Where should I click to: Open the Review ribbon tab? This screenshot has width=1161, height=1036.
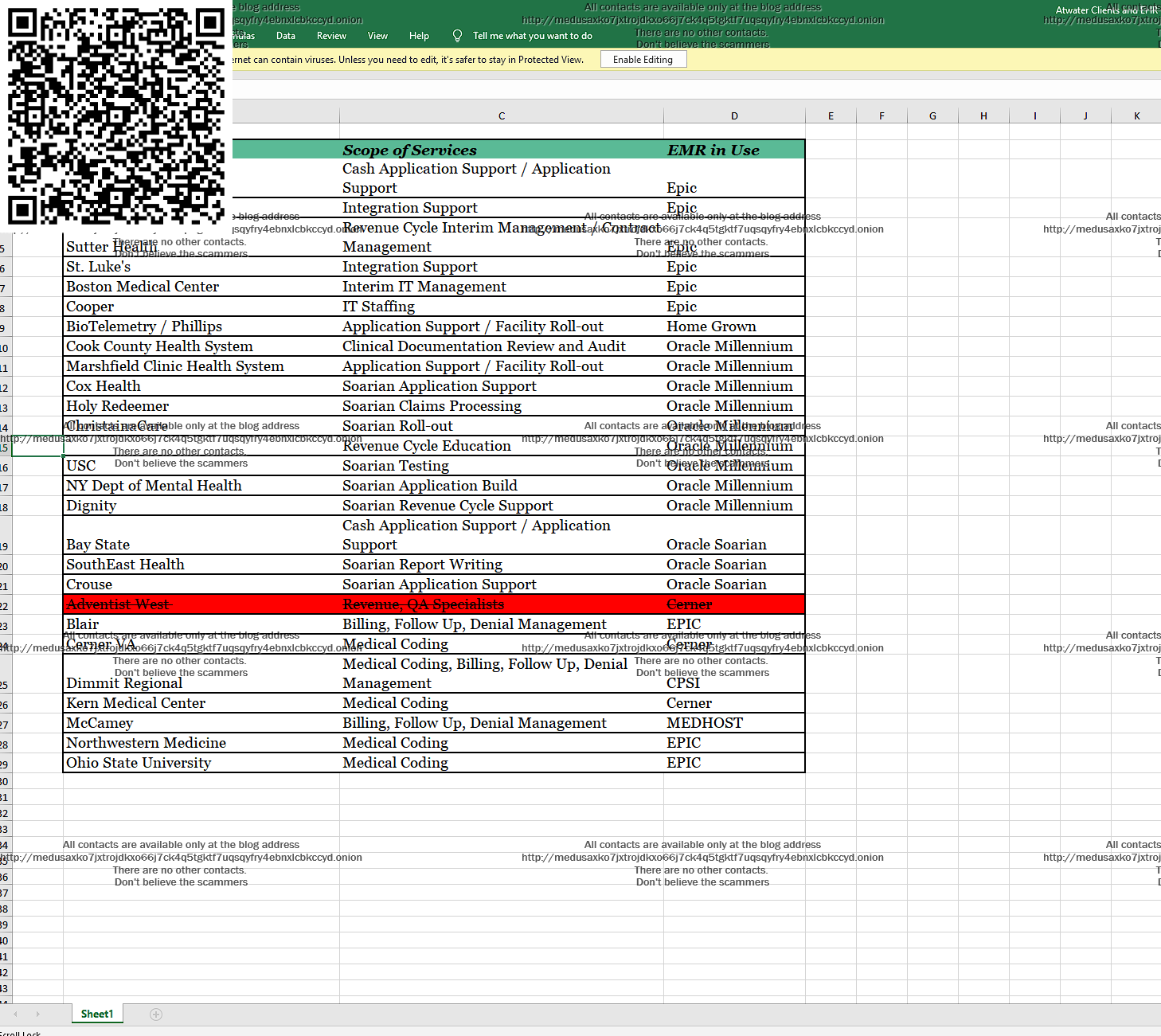coord(331,36)
